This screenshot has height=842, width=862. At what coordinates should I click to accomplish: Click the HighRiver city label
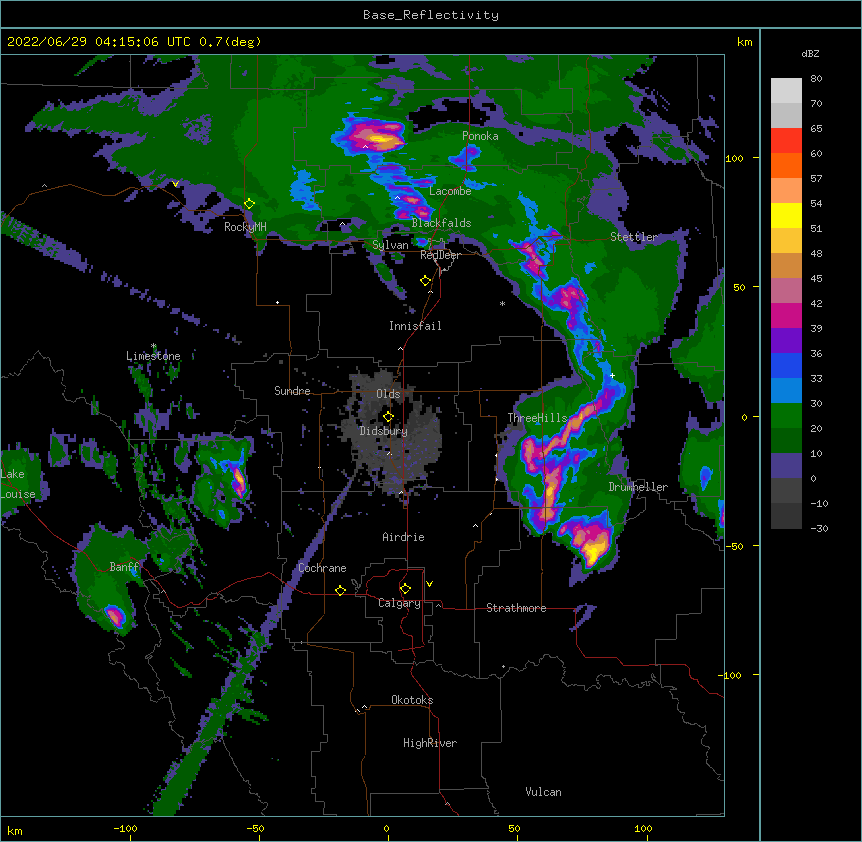[x=430, y=743]
